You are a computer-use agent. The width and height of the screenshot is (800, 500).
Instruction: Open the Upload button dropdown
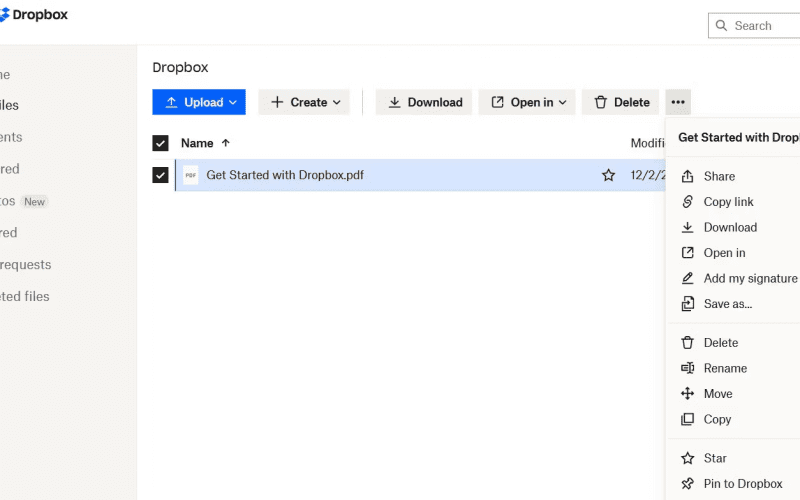coord(198,102)
